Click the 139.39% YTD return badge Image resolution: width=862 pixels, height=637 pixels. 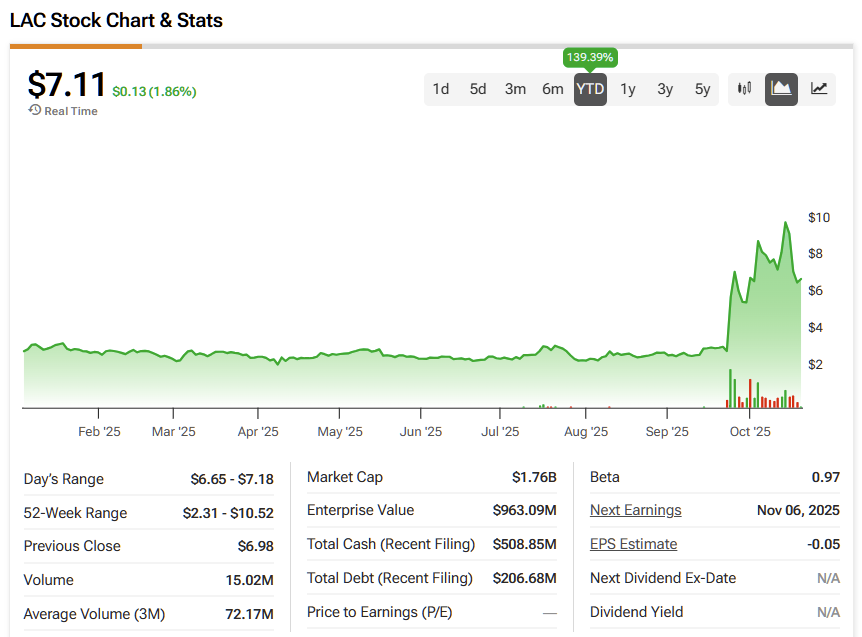coord(590,57)
